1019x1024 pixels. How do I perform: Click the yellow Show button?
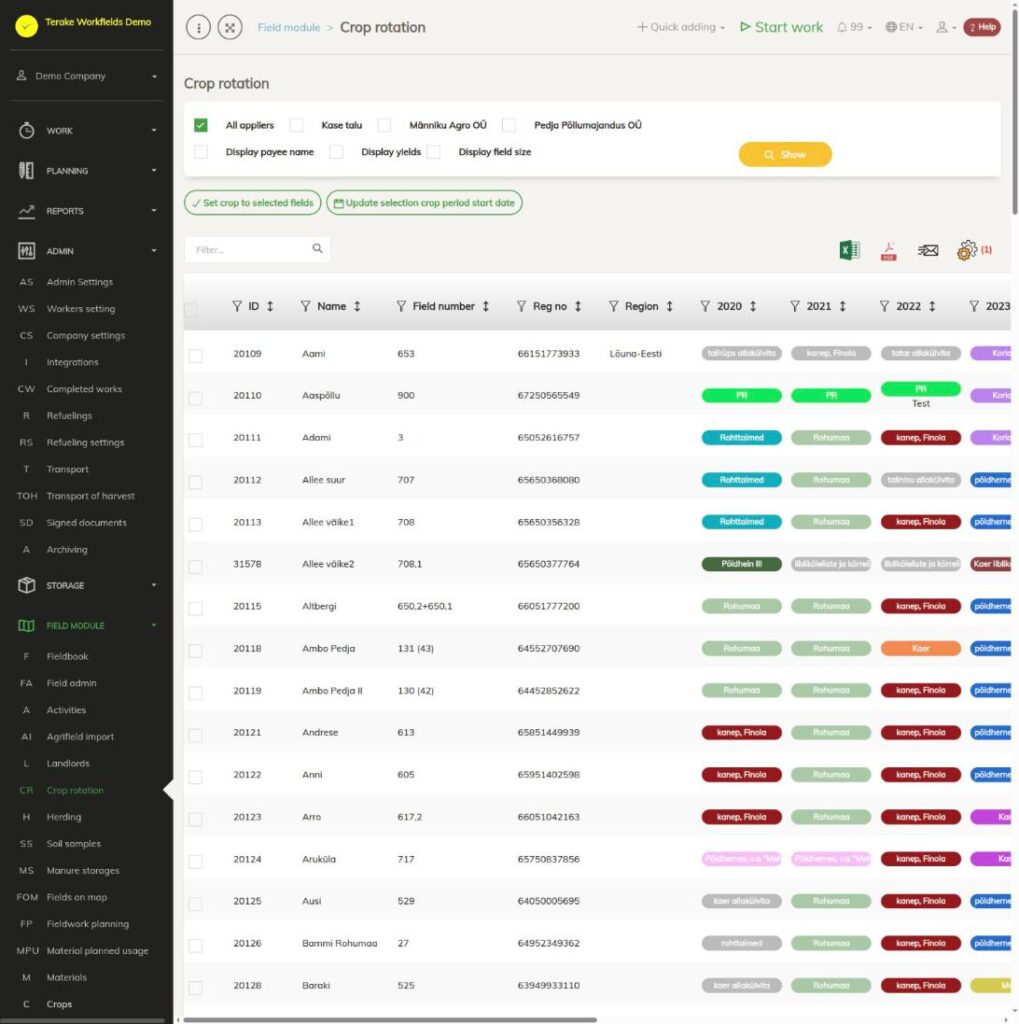(x=785, y=155)
